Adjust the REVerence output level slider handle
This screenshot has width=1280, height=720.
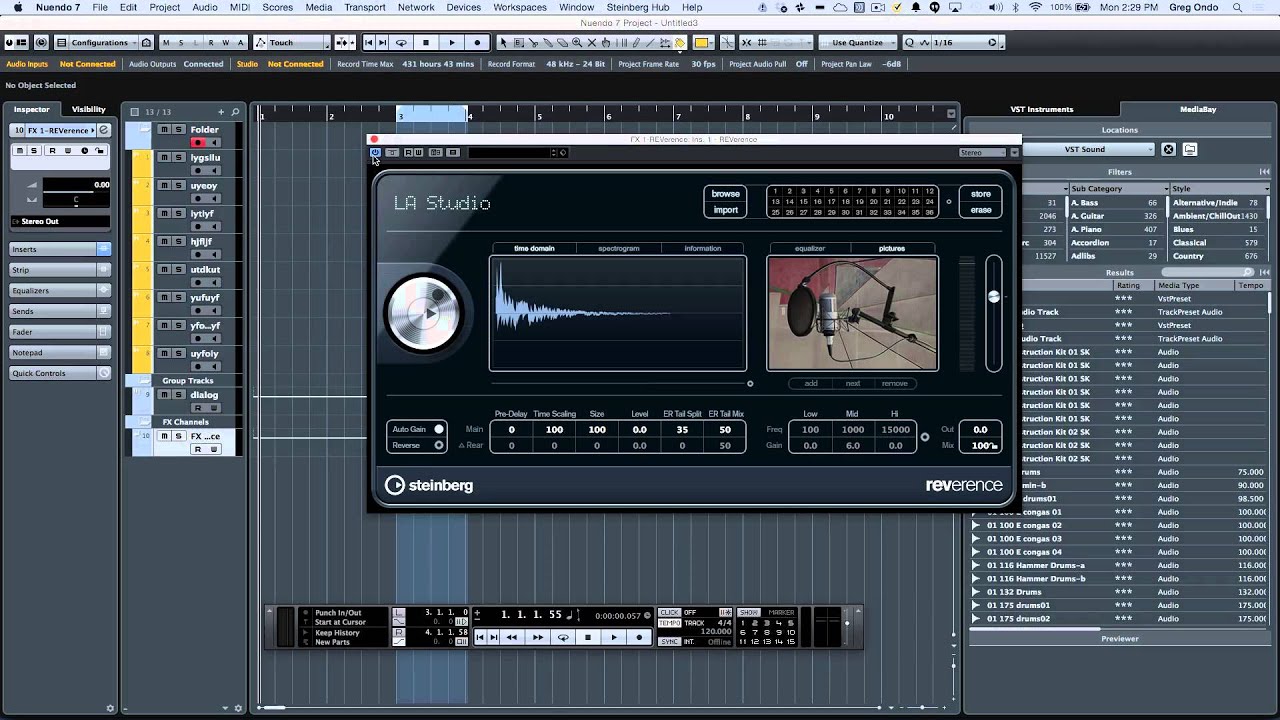coord(993,296)
